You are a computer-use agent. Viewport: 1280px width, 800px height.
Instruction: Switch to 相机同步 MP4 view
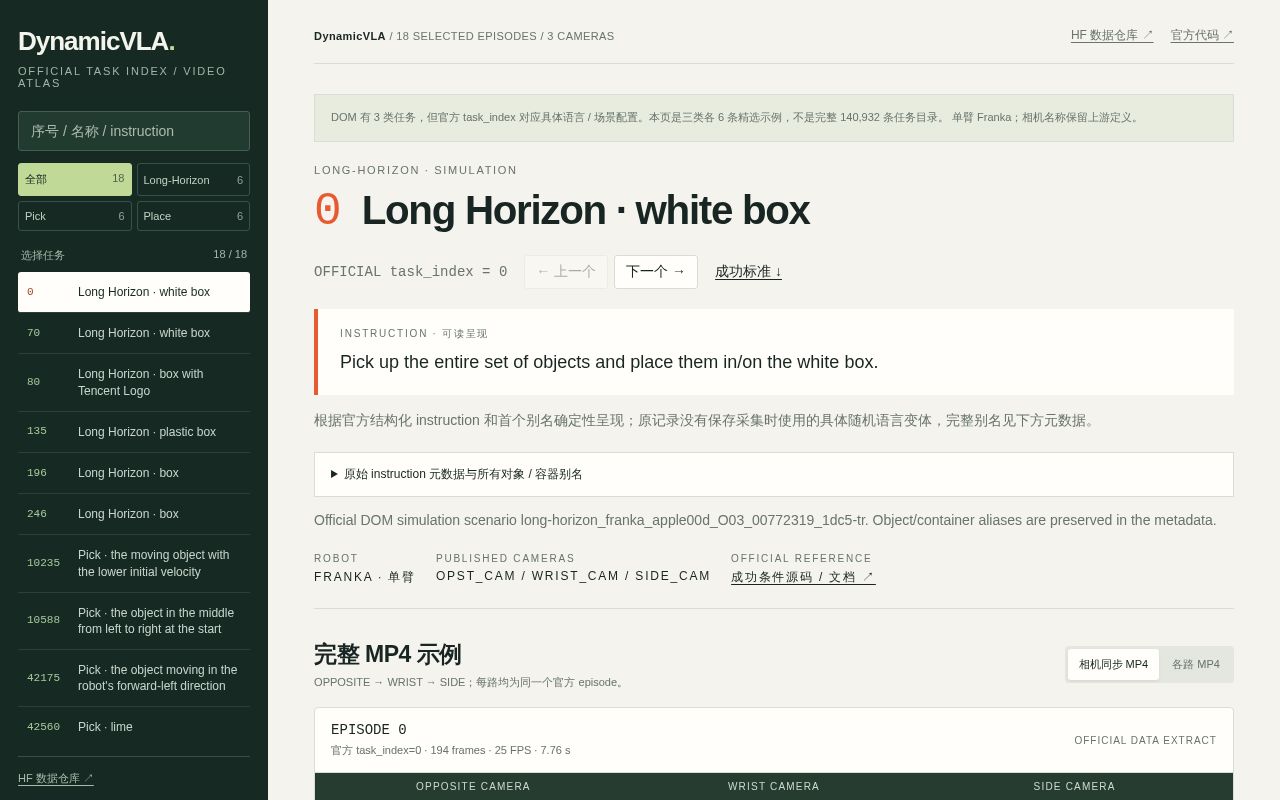coord(1113,664)
